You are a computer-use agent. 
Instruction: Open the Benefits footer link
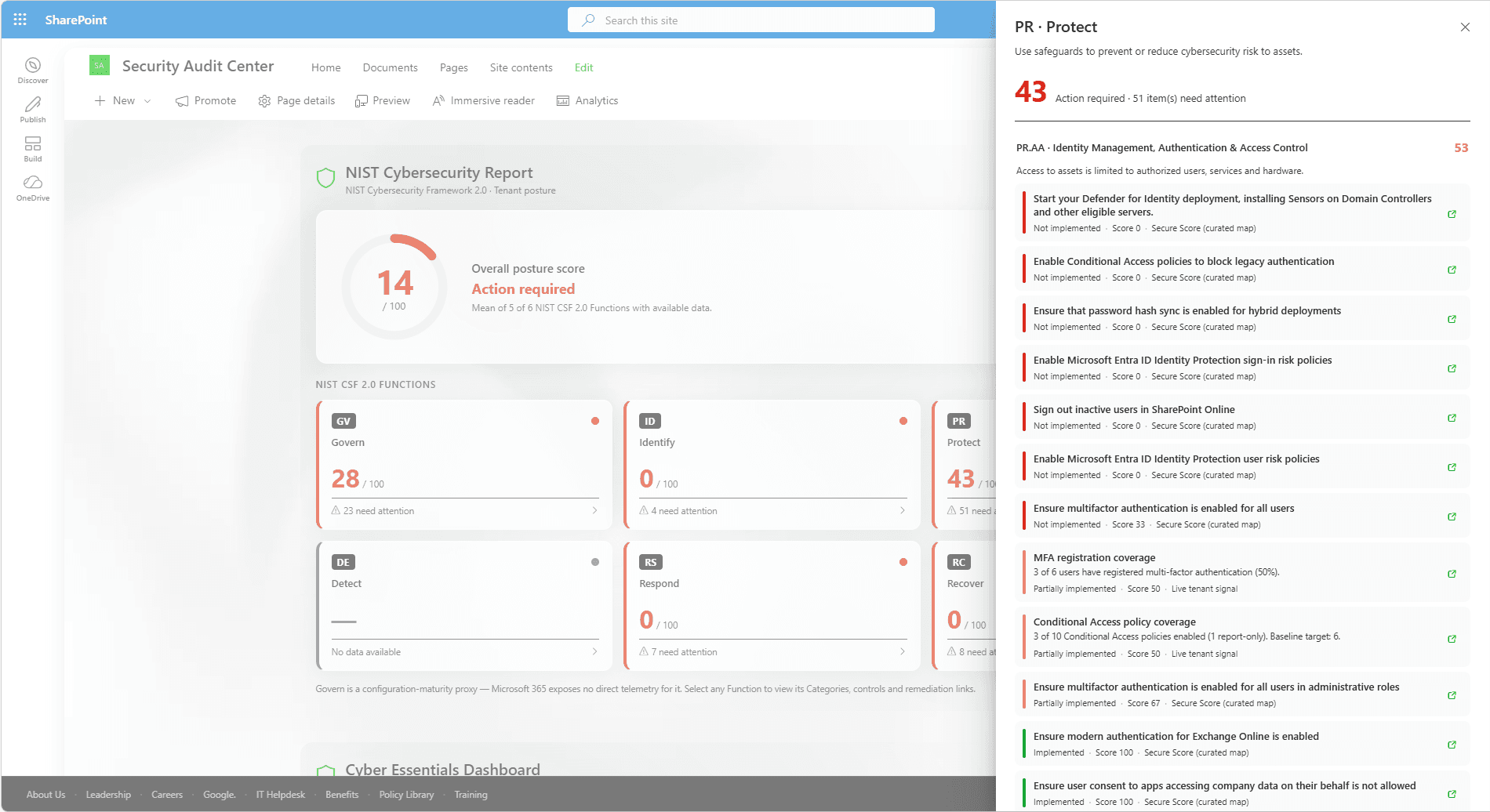(342, 794)
